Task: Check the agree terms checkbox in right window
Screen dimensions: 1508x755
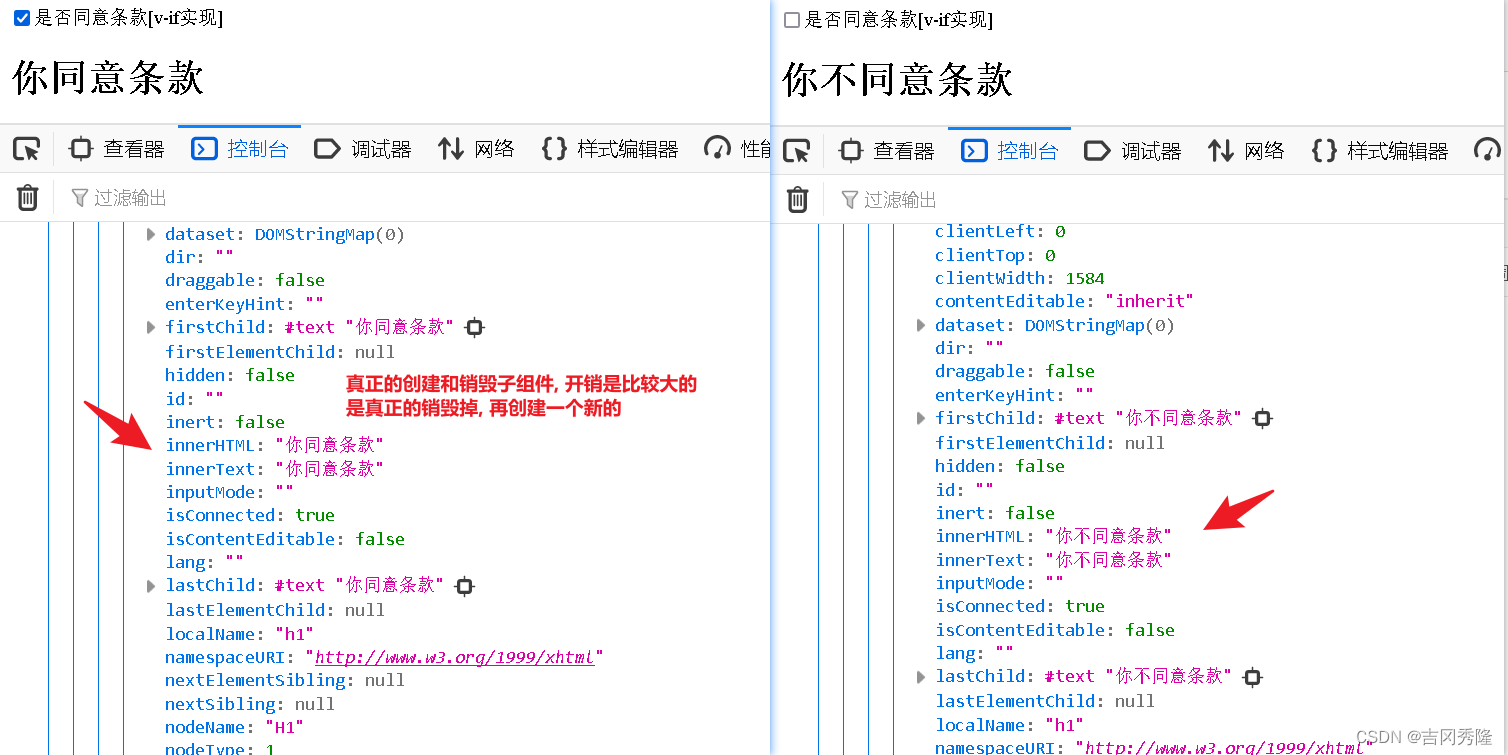Action: point(792,20)
